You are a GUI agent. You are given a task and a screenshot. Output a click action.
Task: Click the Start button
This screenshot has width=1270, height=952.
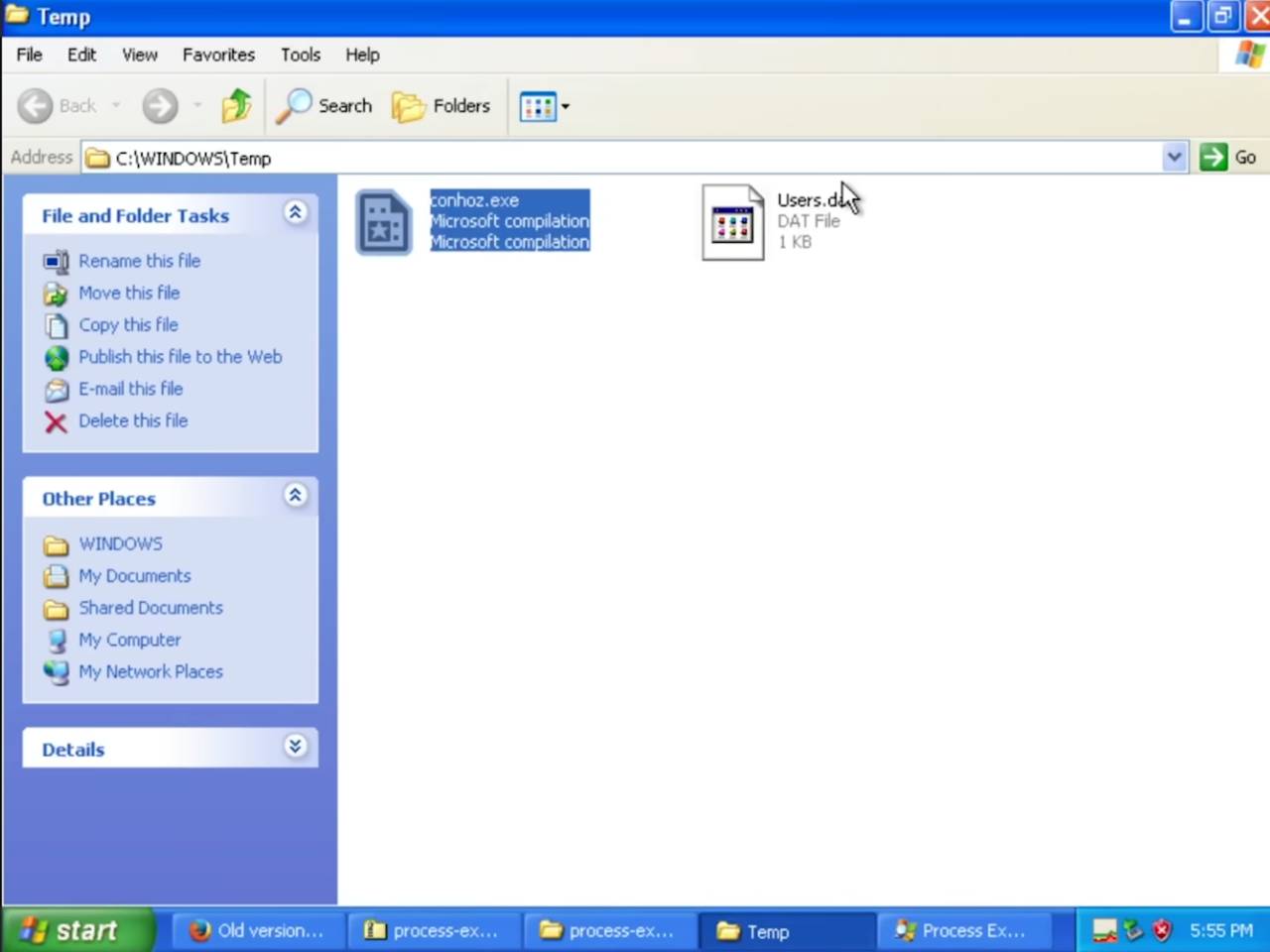point(77,930)
